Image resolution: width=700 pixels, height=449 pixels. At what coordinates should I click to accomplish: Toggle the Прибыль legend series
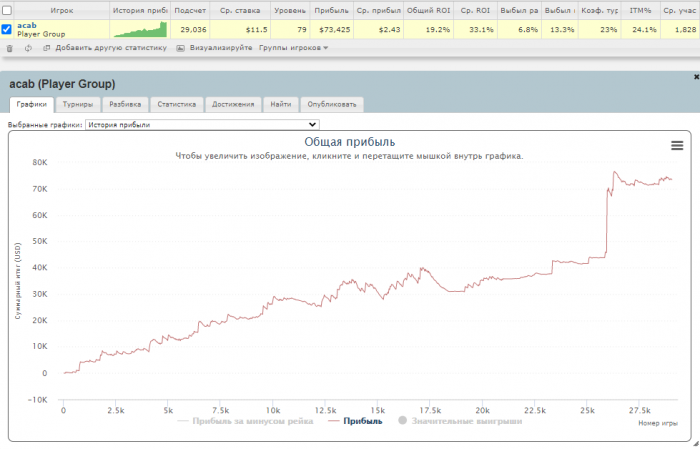click(x=355, y=421)
